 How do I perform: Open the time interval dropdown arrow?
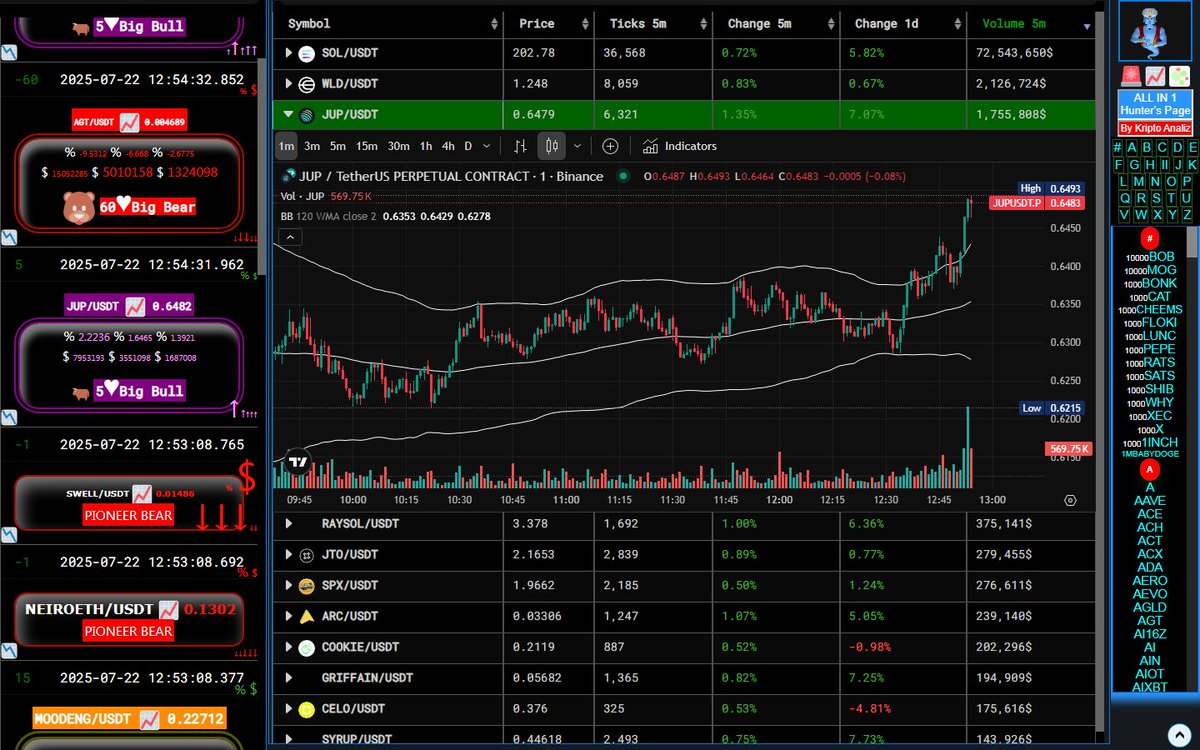point(487,146)
